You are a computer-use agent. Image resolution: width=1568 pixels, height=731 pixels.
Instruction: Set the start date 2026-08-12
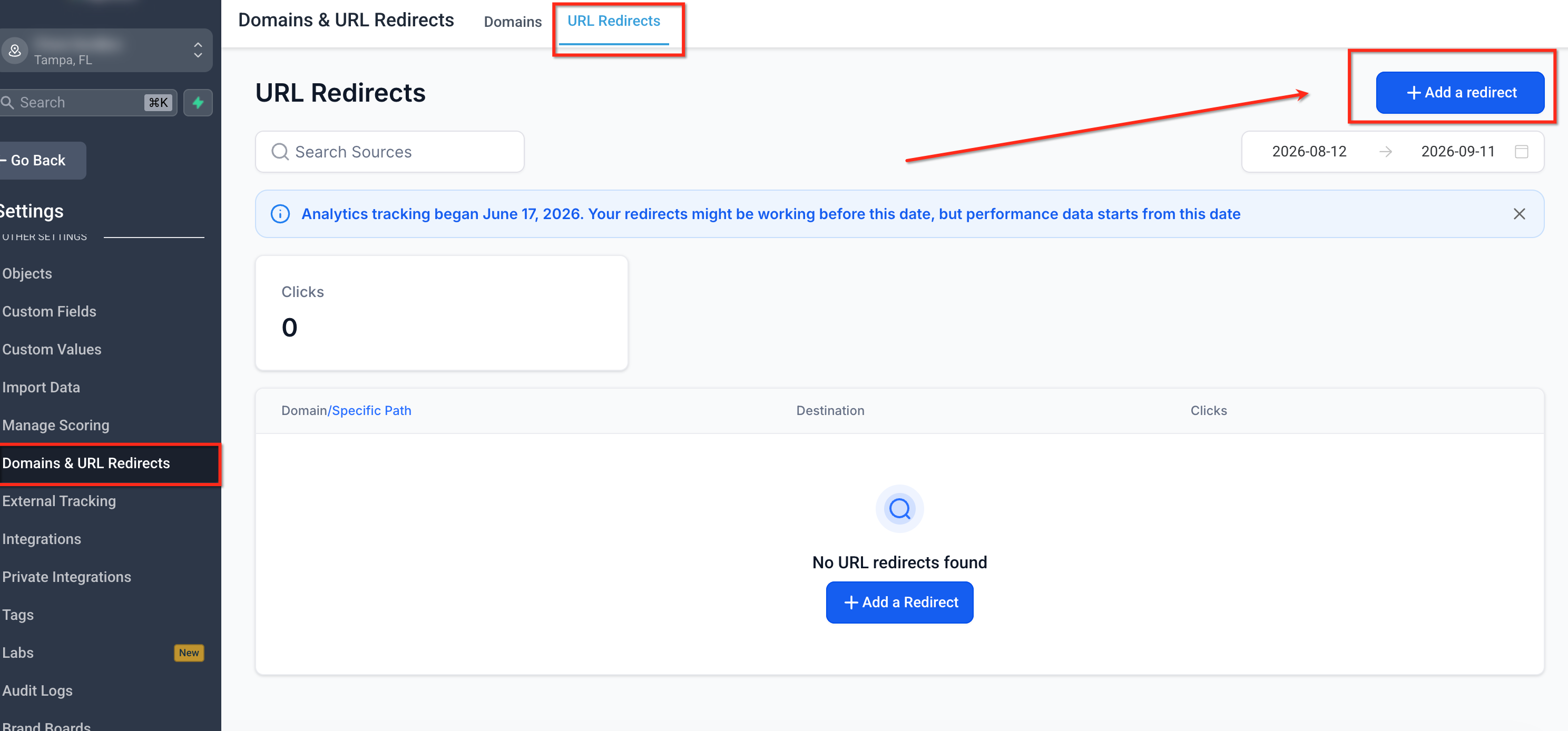1309,152
